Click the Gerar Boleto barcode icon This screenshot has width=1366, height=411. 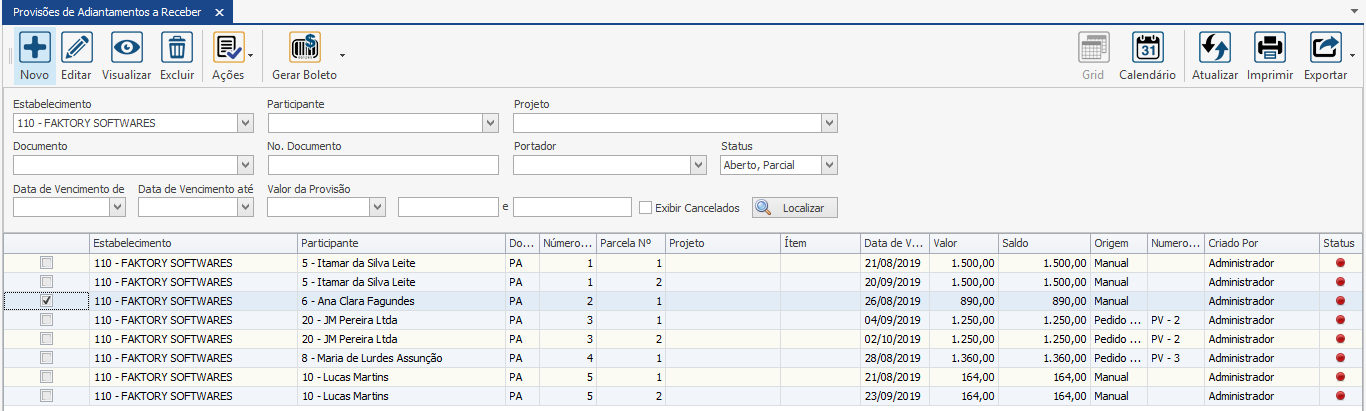[304, 48]
